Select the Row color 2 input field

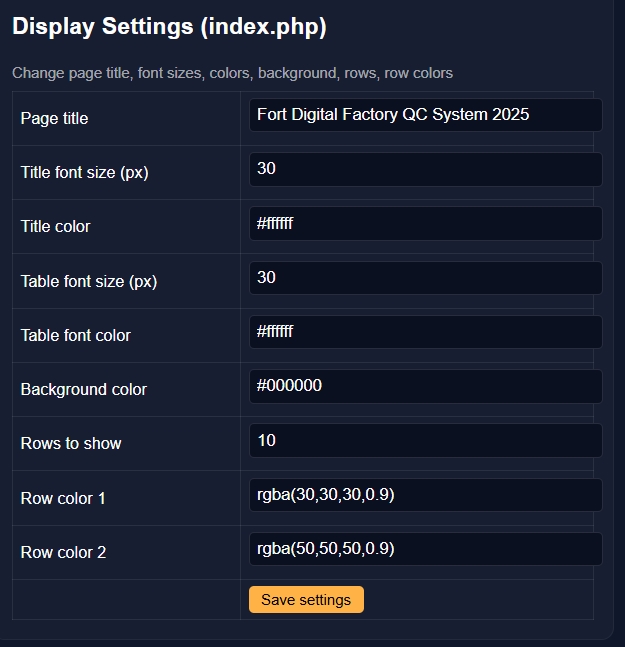(425, 549)
